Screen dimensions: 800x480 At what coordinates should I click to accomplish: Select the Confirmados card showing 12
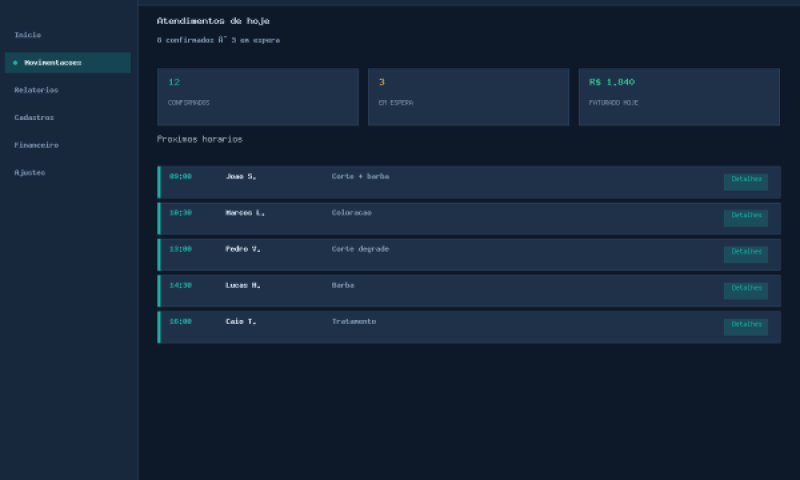coord(258,97)
